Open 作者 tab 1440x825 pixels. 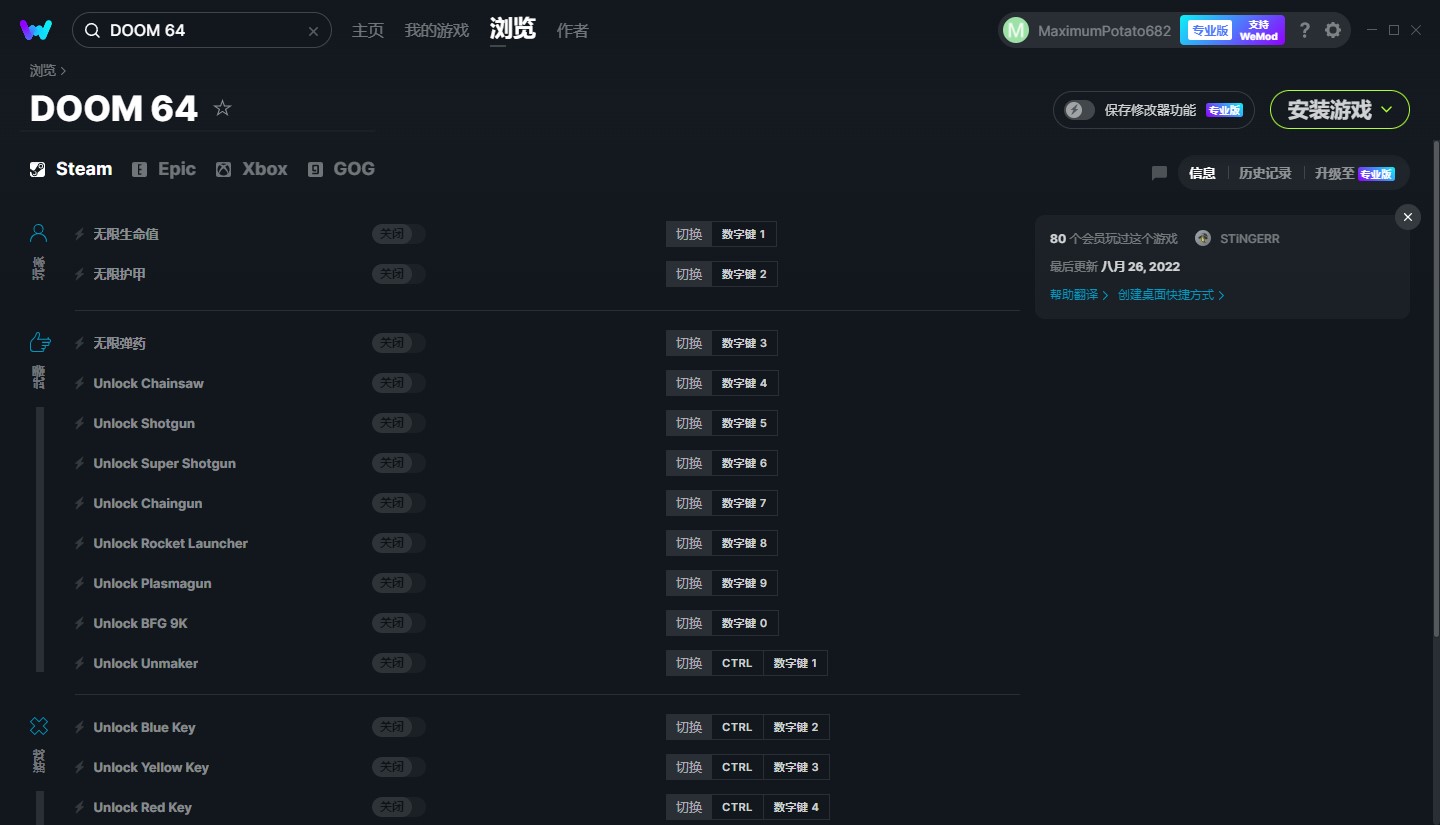tap(572, 31)
